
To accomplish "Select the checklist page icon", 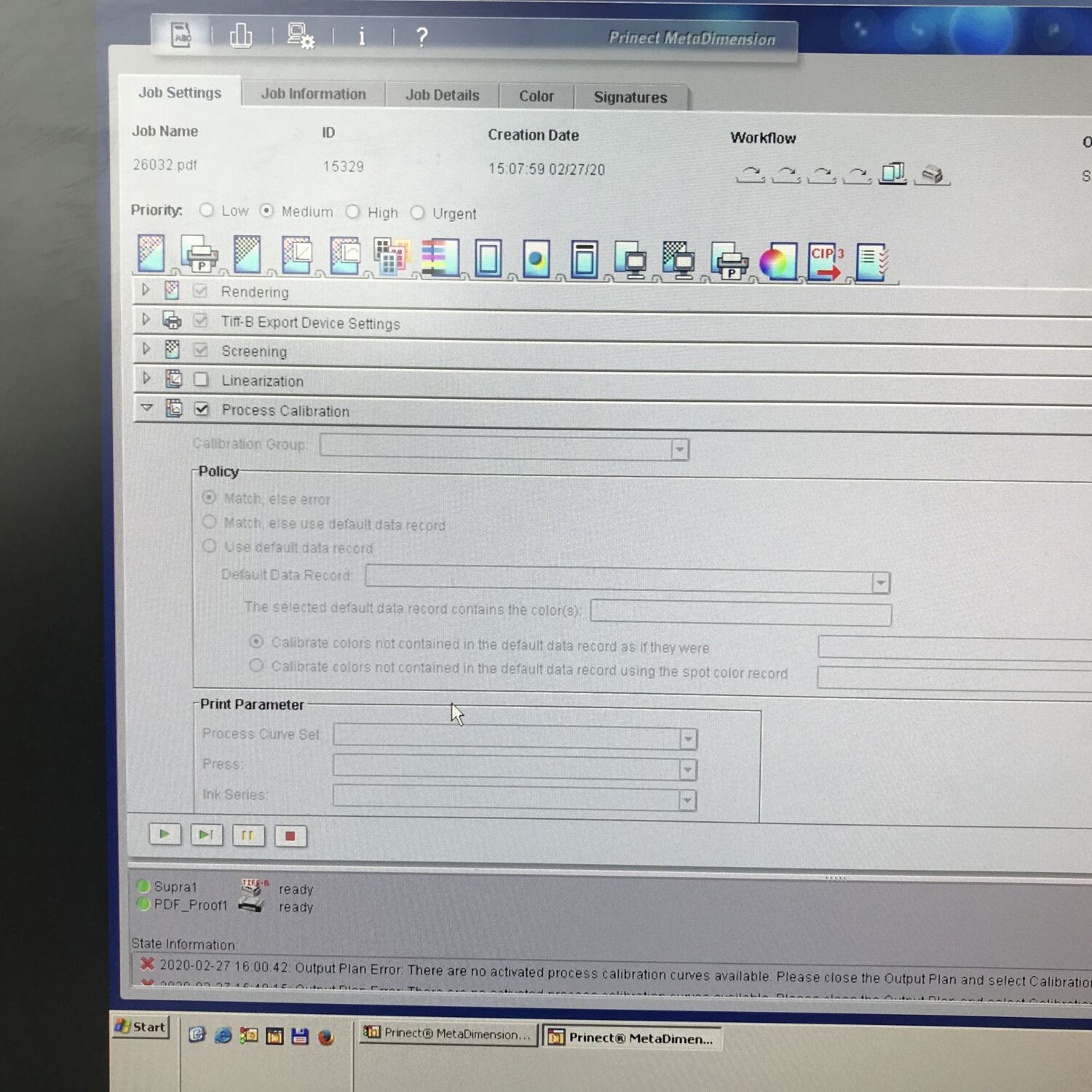I will pyautogui.click(x=873, y=264).
